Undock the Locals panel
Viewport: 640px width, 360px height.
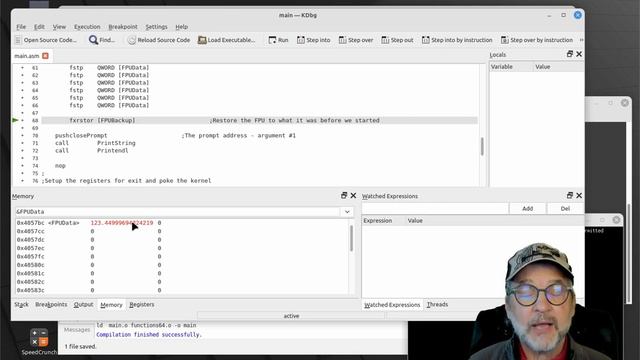pyautogui.click(x=570, y=54)
